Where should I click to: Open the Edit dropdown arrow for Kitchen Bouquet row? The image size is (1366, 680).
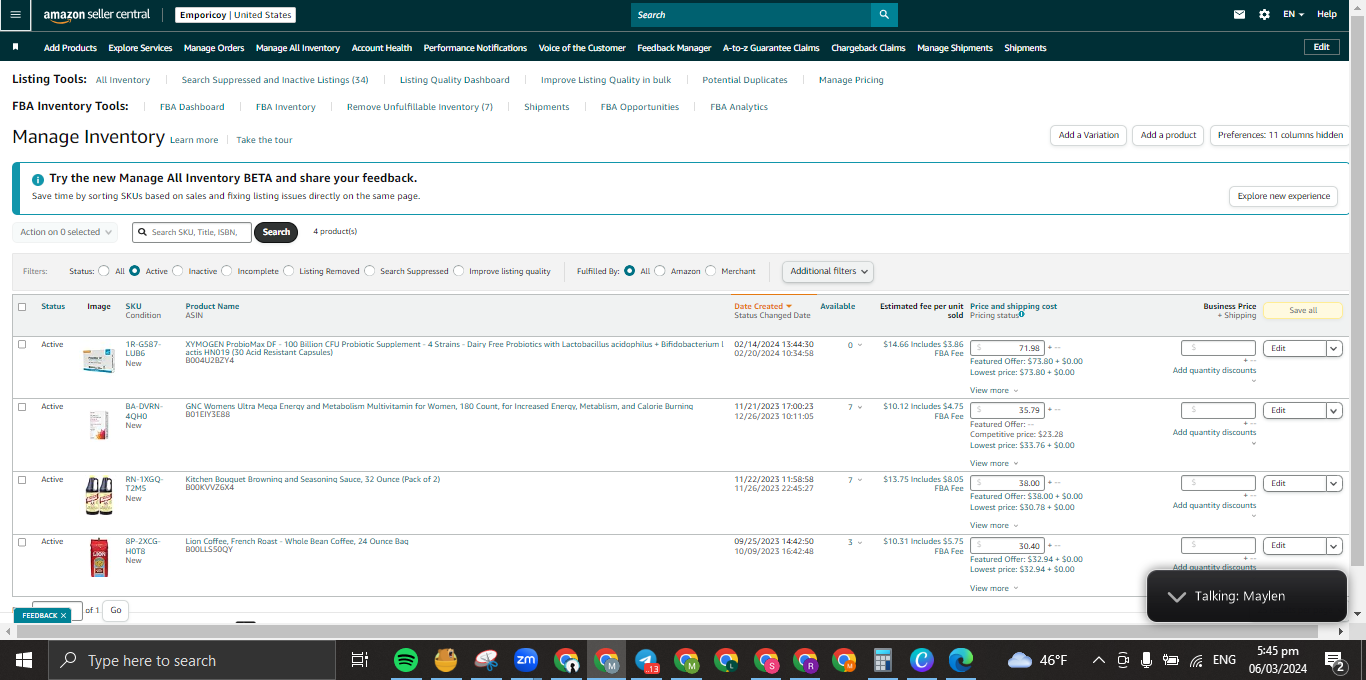(1334, 484)
